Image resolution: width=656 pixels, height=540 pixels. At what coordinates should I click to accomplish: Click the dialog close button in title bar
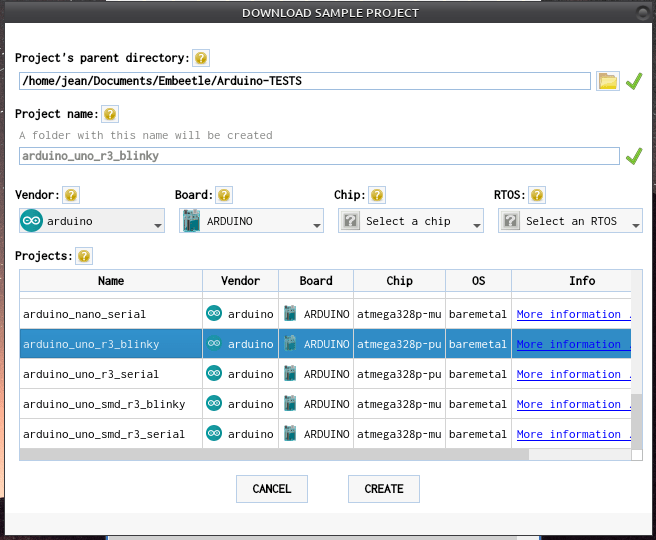643,13
